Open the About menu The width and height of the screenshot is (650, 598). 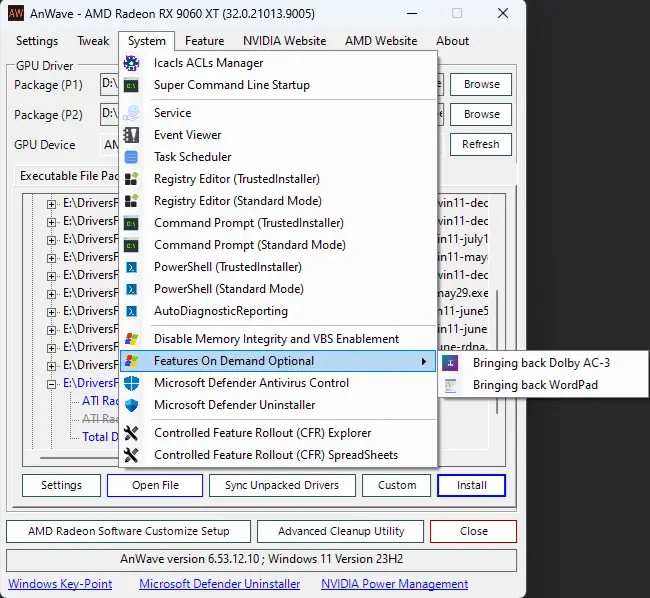[x=452, y=41]
